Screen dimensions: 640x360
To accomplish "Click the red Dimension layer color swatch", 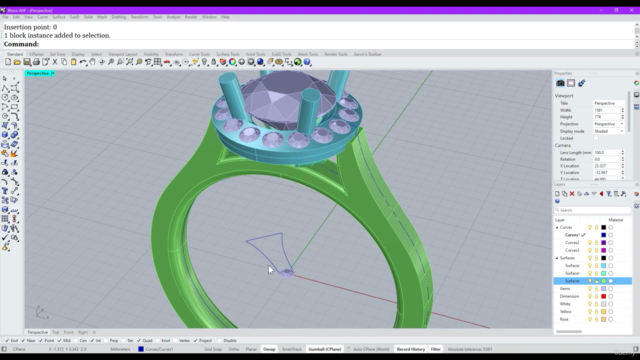I will [x=604, y=296].
